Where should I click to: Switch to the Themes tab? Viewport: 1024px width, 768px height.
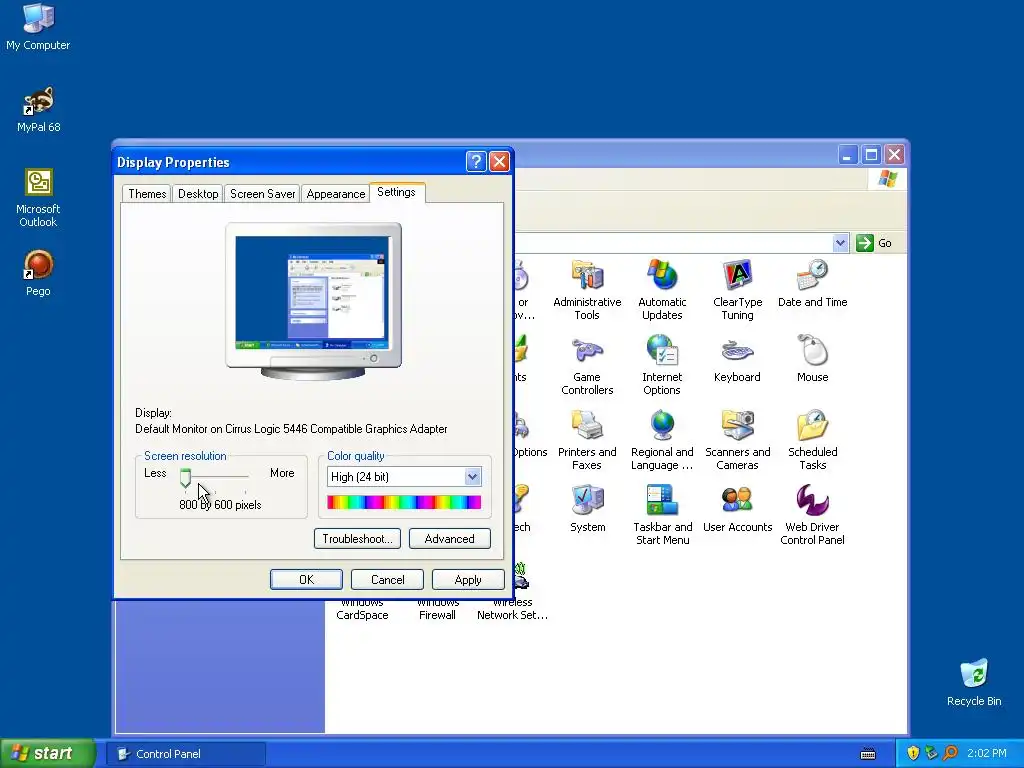(147, 194)
